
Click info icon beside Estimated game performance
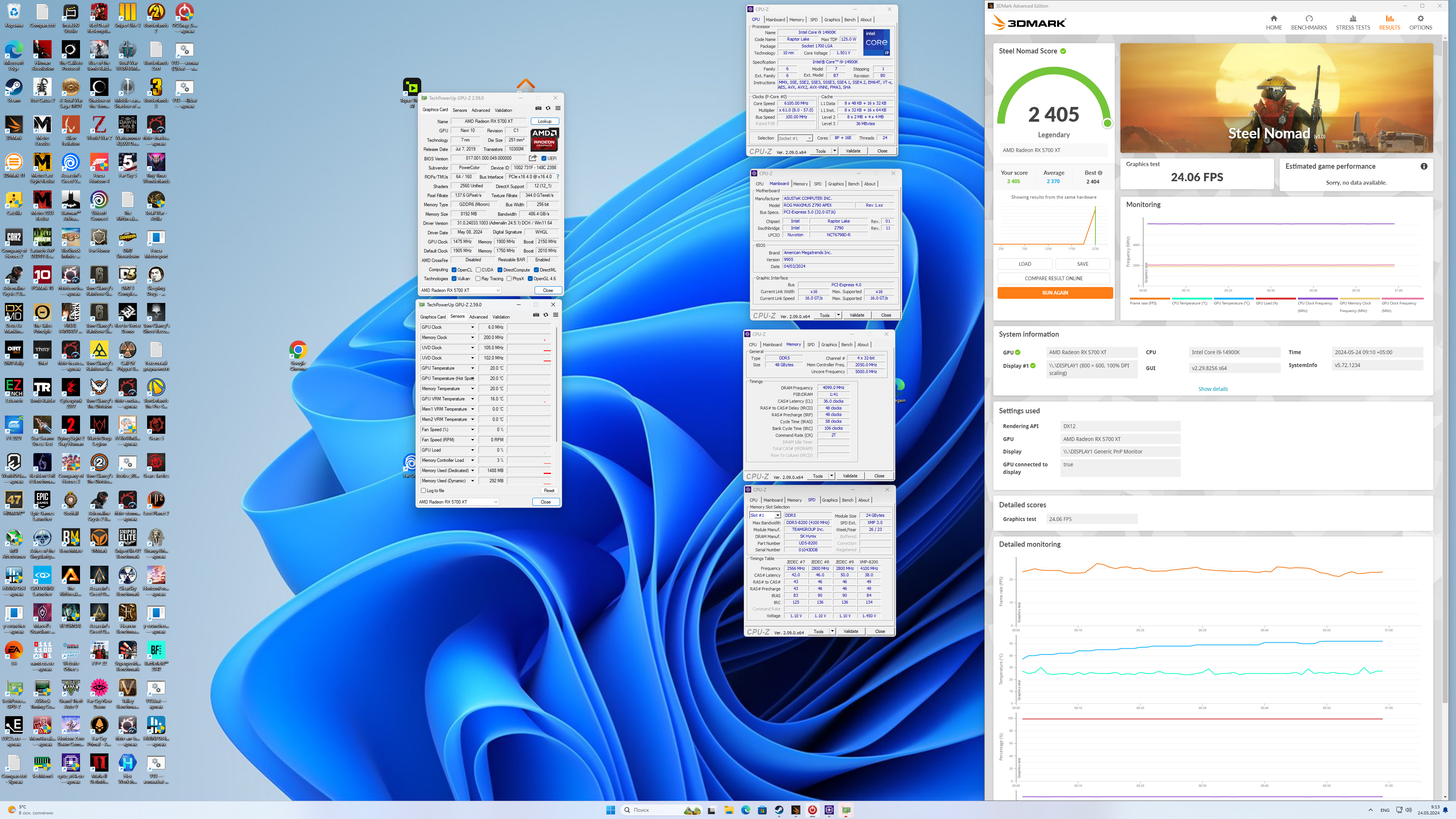(x=1424, y=166)
